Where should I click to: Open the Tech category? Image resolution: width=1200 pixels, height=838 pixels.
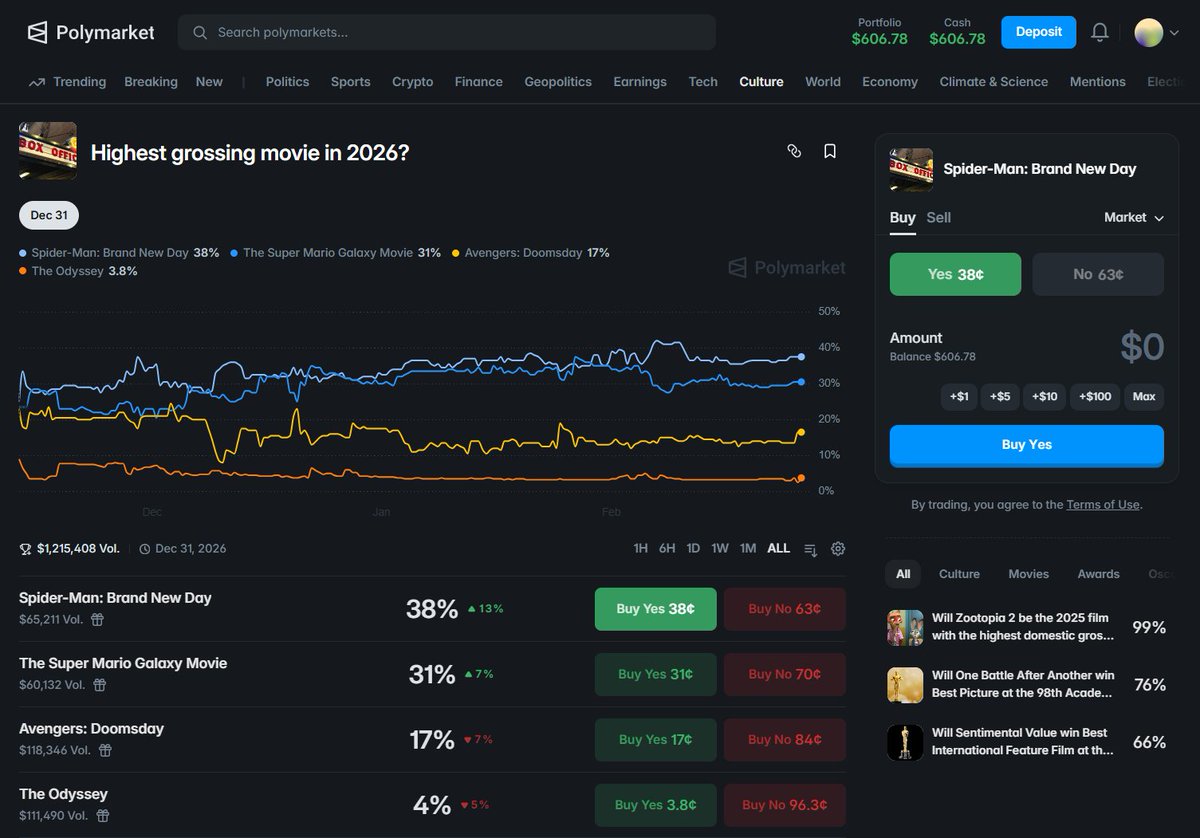pyautogui.click(x=703, y=82)
